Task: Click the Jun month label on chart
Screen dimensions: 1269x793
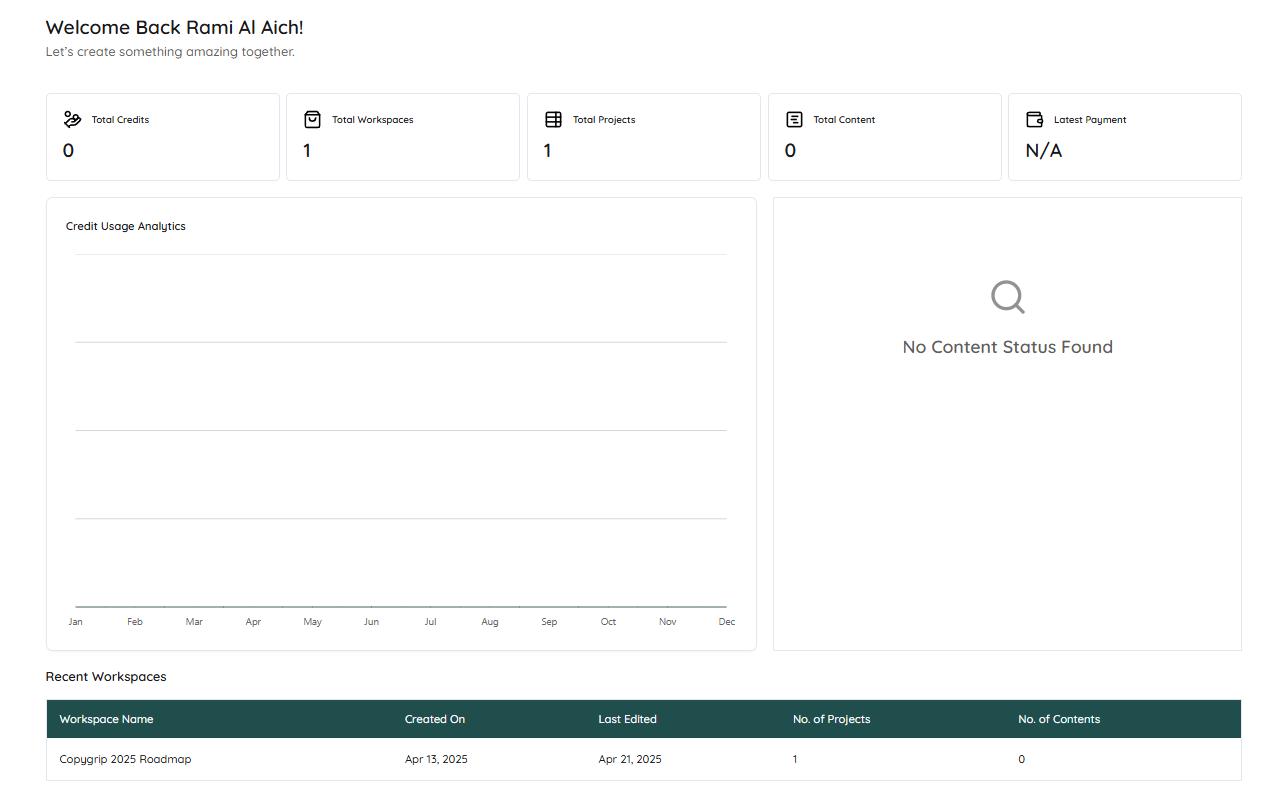Action: (x=371, y=622)
